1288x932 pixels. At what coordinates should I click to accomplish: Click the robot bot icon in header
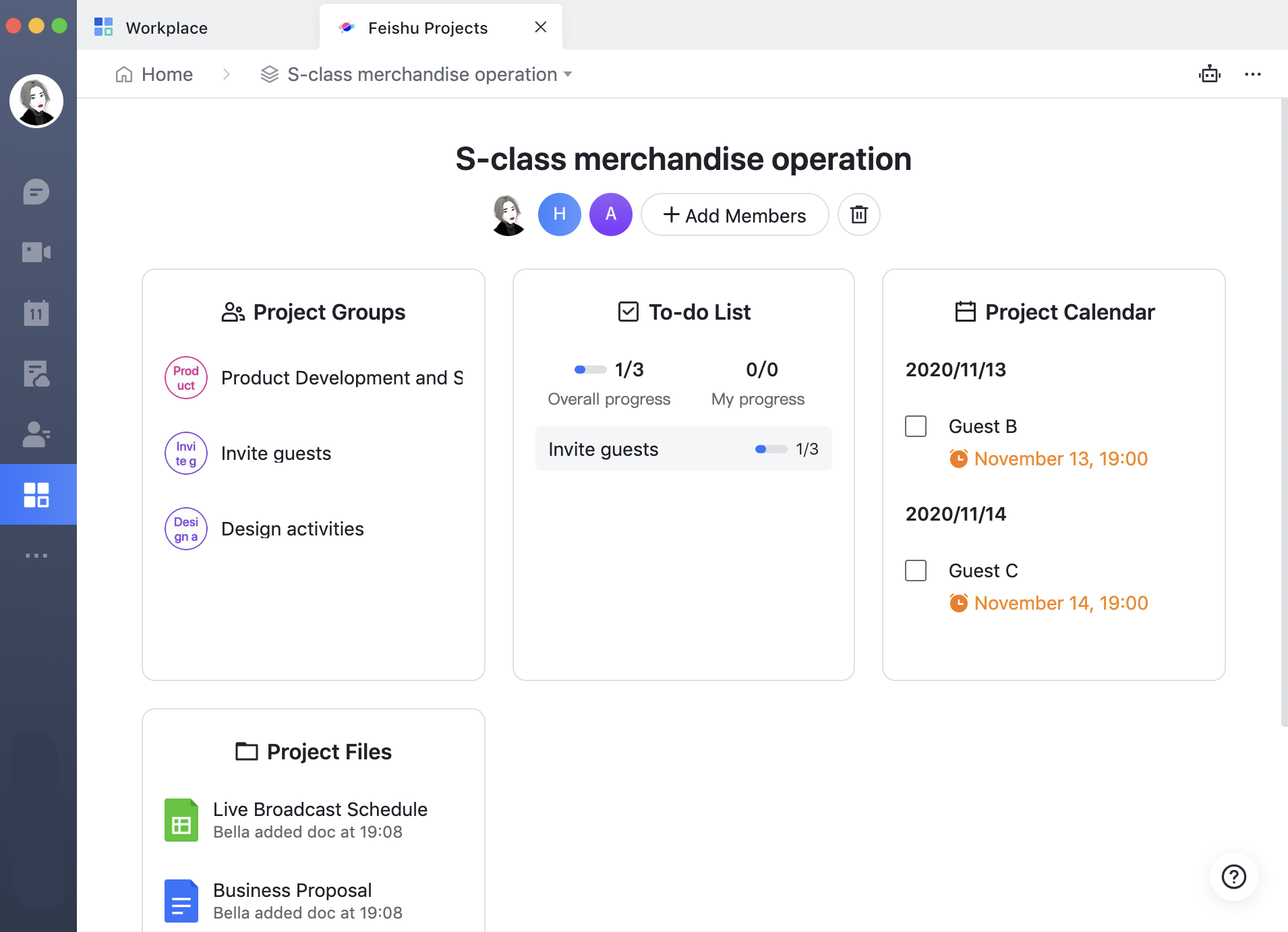pos(1209,74)
